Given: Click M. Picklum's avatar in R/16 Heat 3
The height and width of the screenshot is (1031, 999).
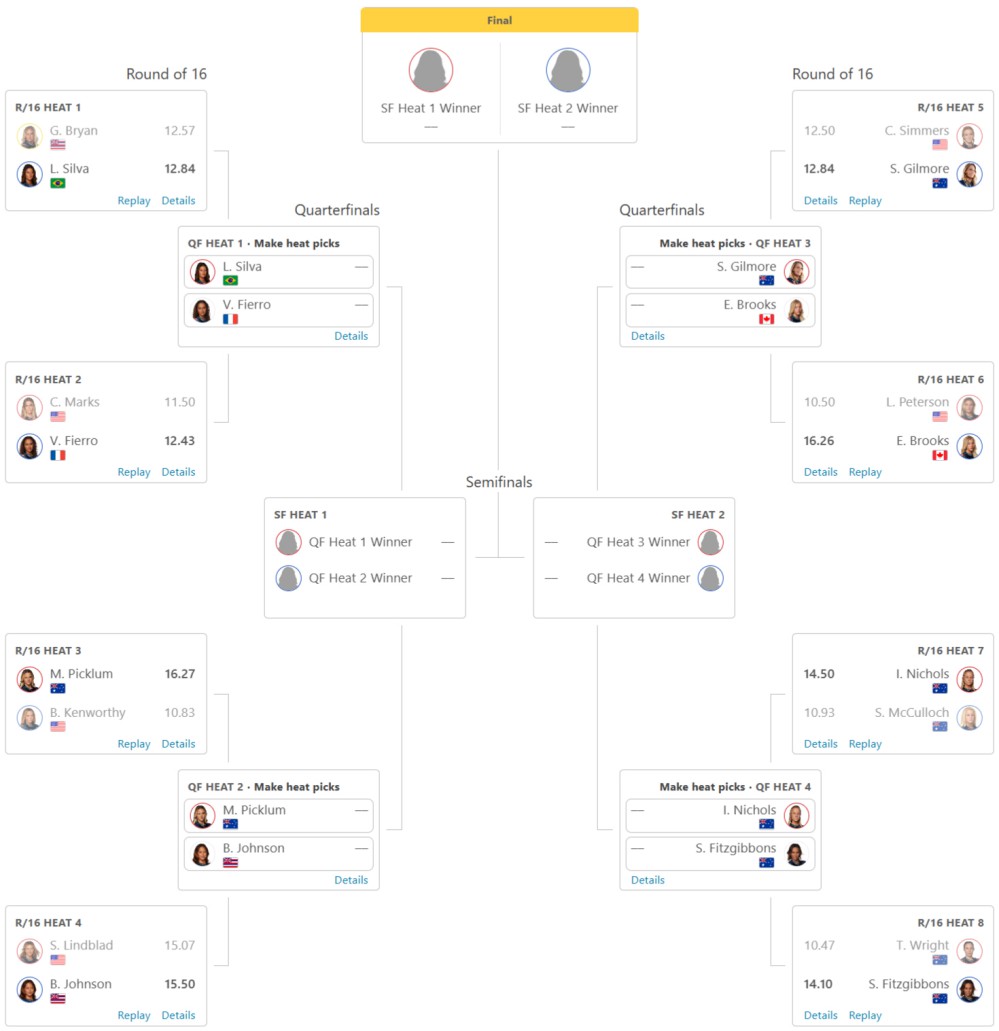Looking at the screenshot, I should (30, 679).
